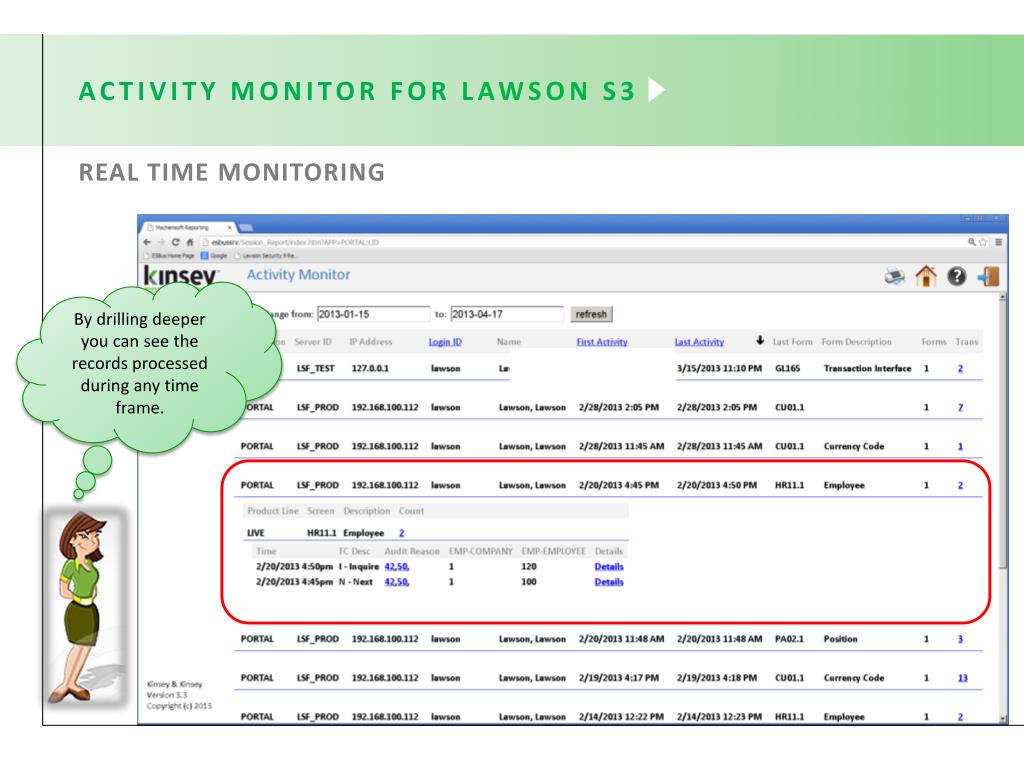Click the kinsey logo

[x=180, y=276]
